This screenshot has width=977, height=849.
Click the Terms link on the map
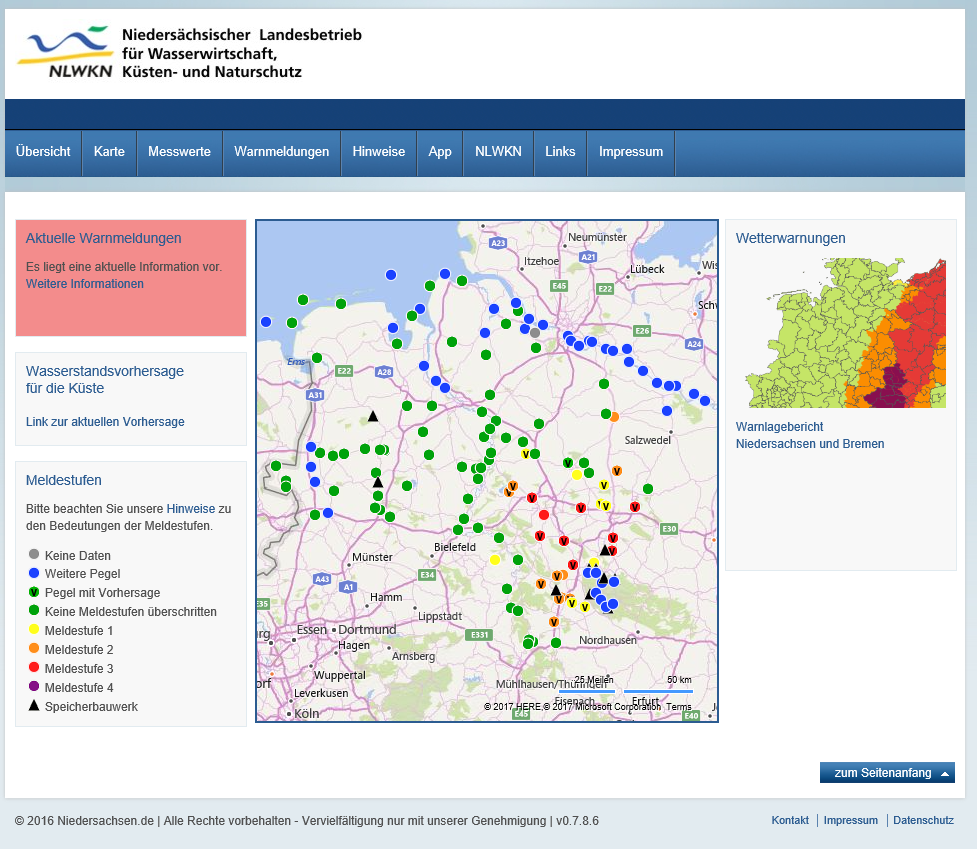point(679,707)
